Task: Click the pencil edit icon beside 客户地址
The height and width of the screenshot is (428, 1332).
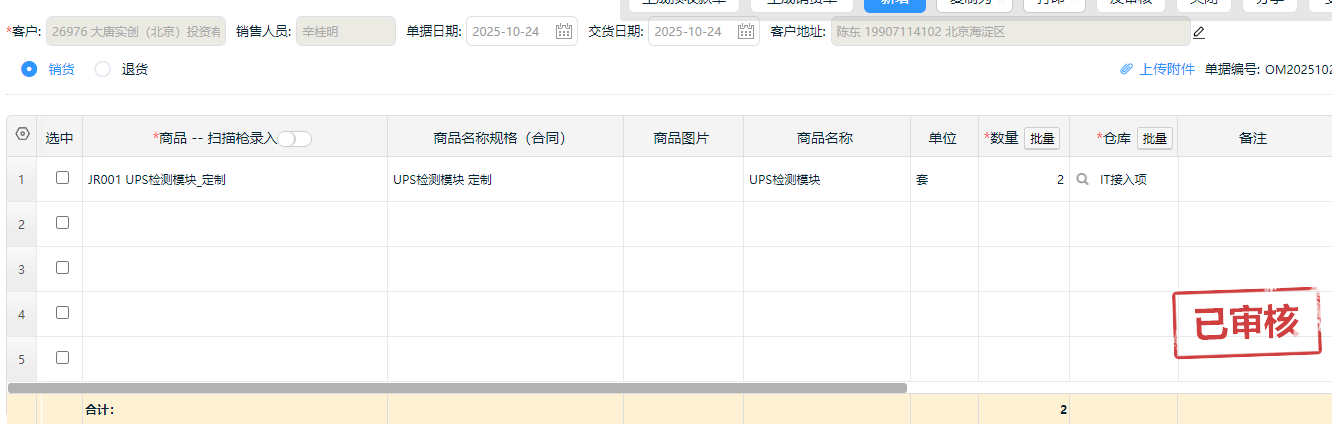Action: [1199, 32]
